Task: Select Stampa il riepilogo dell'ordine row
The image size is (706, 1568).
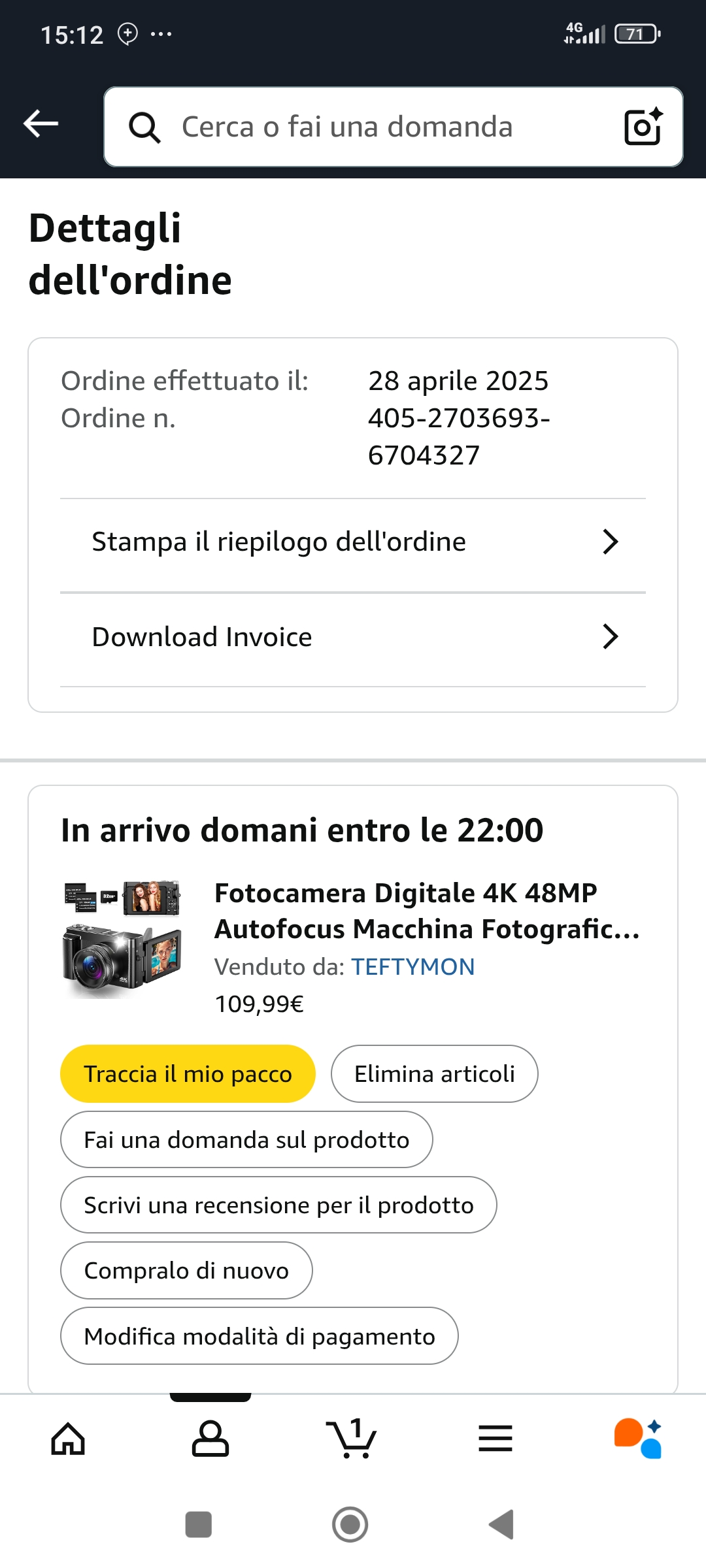Action: [279, 542]
